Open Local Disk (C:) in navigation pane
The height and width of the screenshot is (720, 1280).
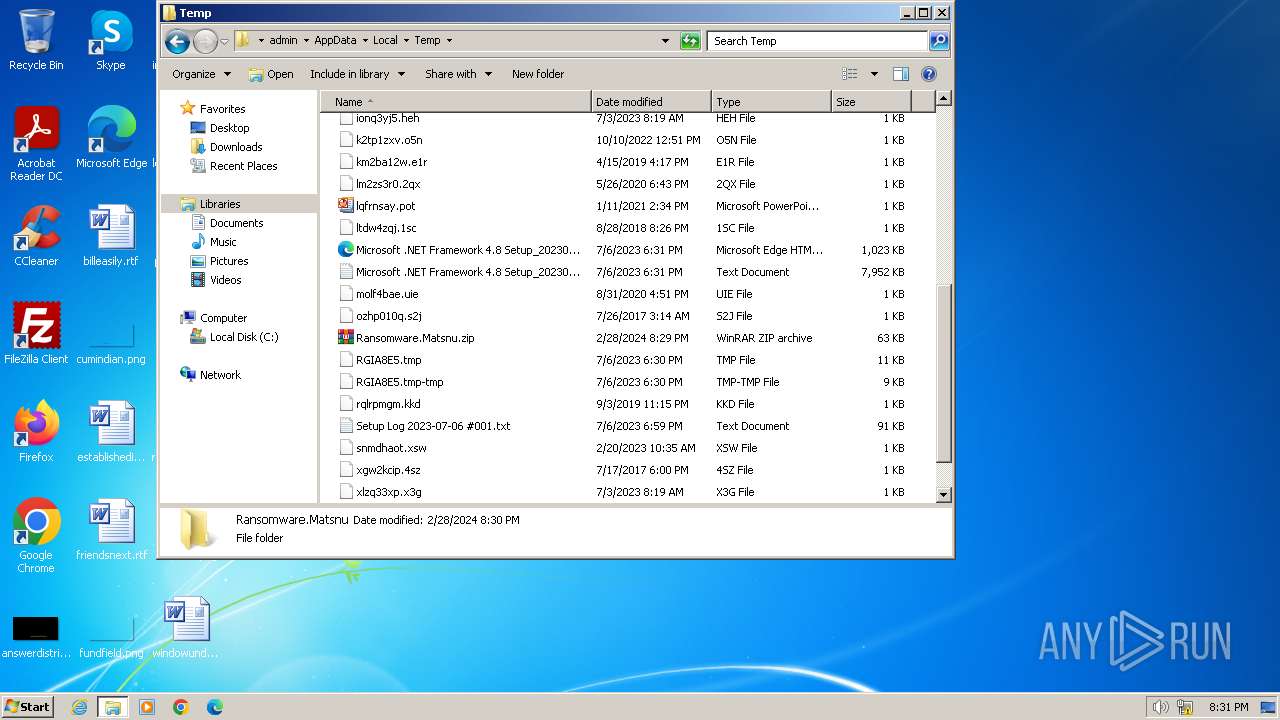[x=243, y=337]
